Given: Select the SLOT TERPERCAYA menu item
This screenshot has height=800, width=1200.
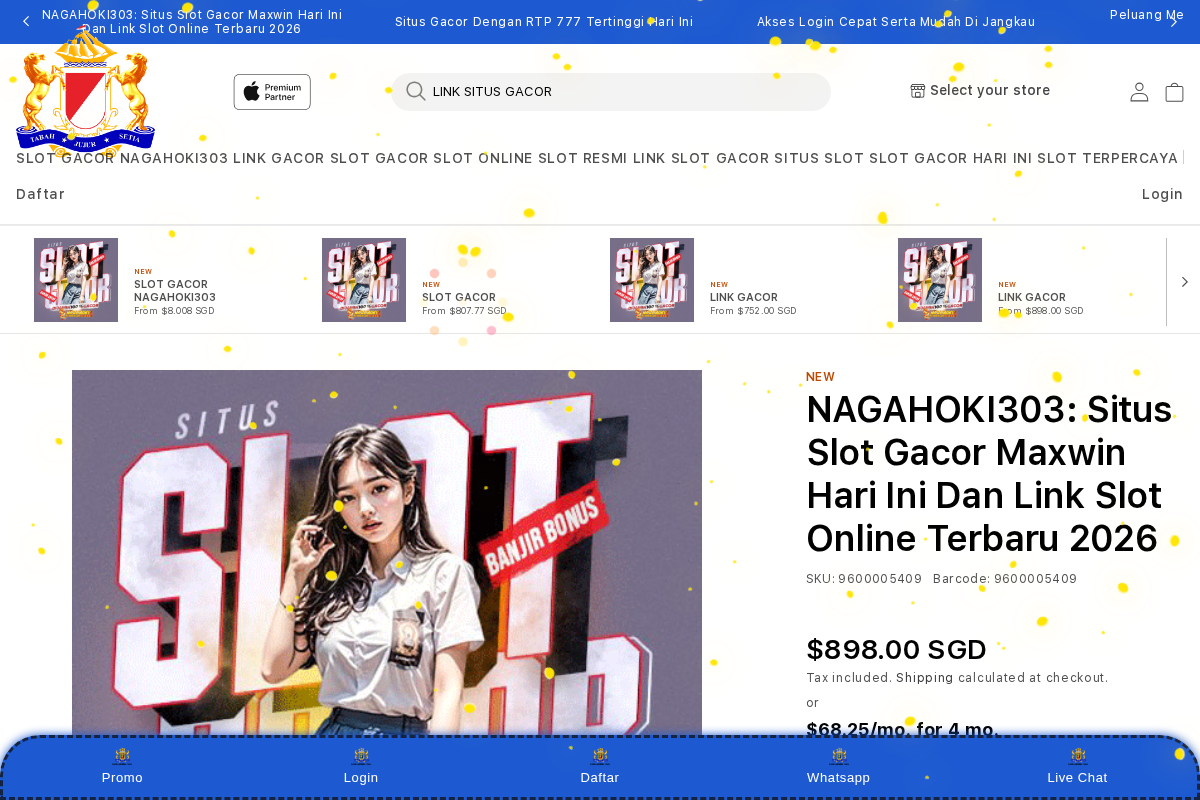Looking at the screenshot, I should 1104,158.
